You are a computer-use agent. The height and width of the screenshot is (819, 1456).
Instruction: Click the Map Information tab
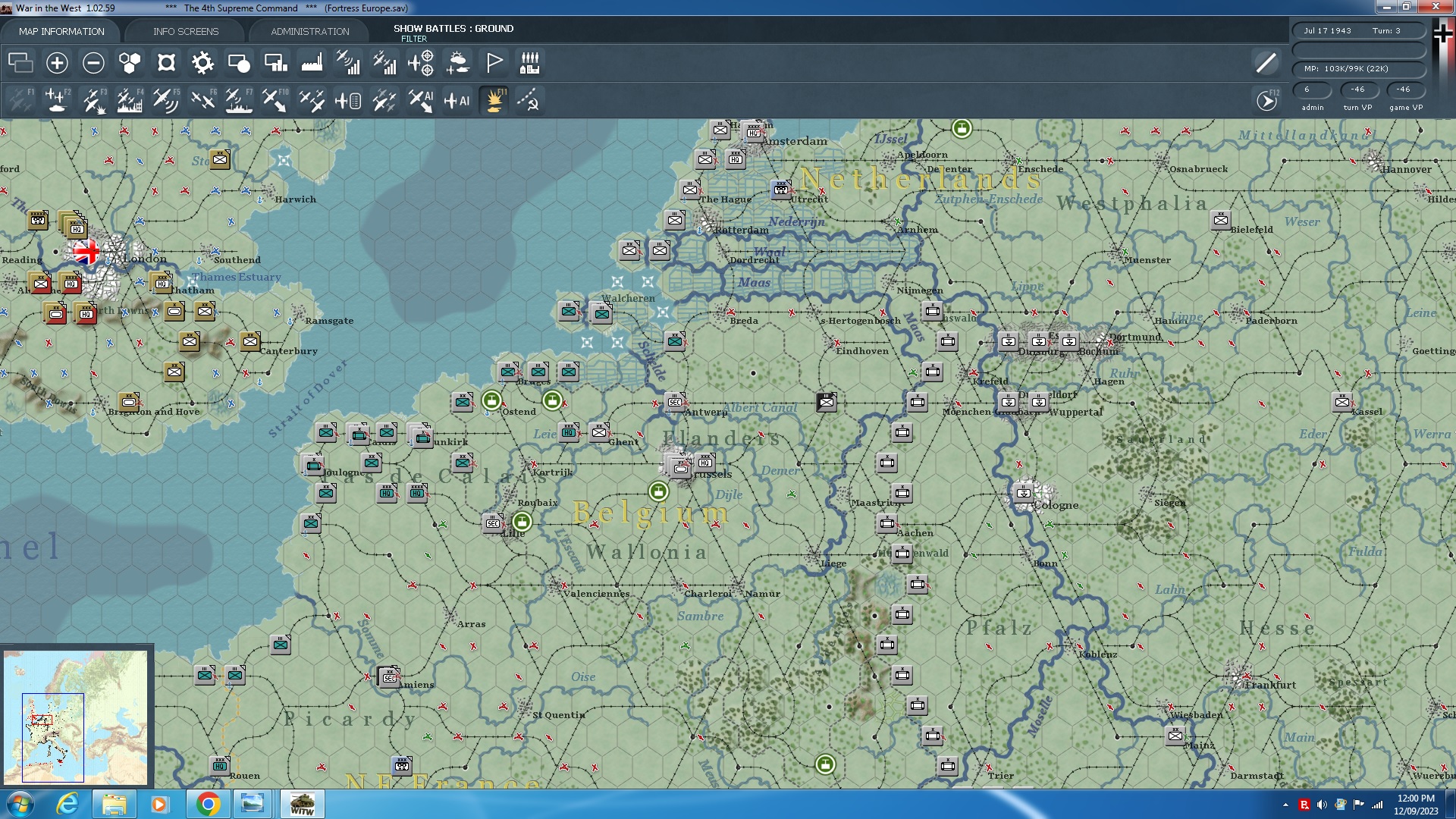(61, 31)
